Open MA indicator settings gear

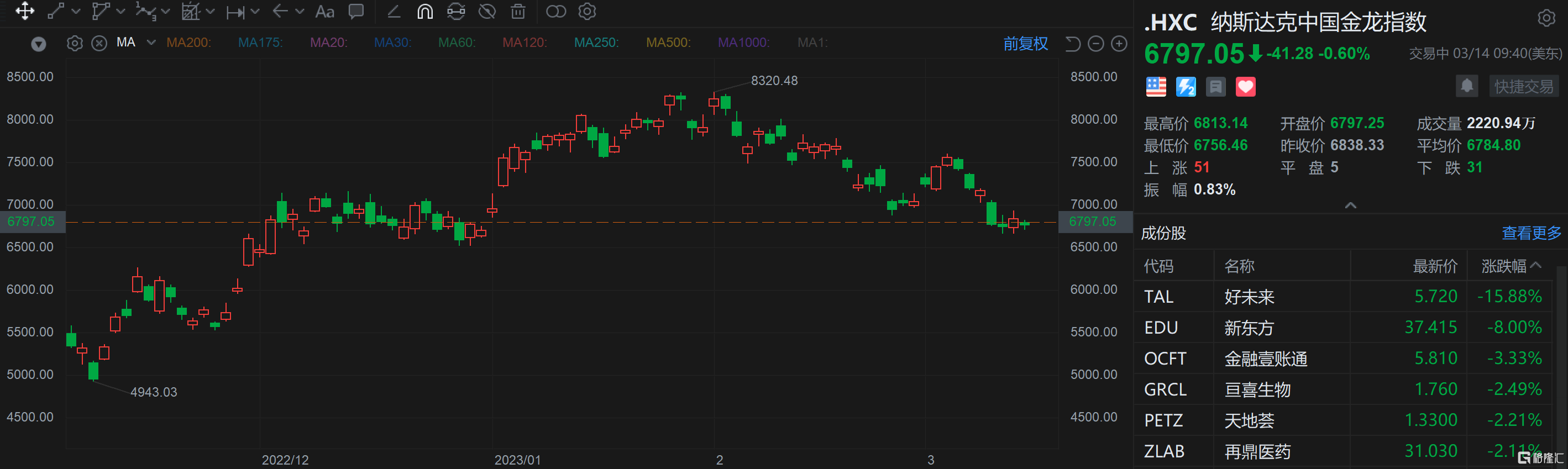click(x=74, y=43)
